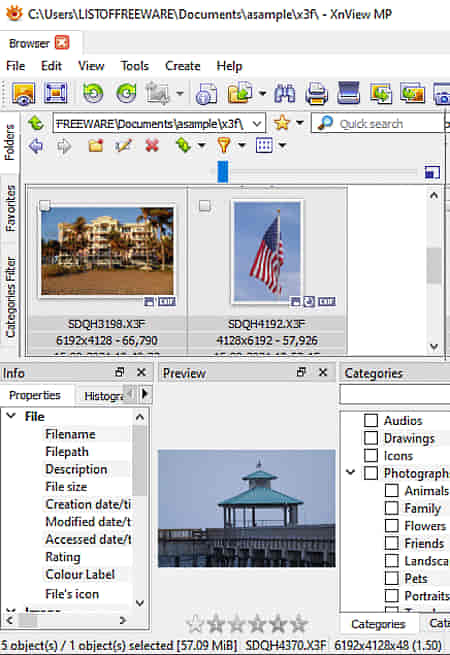The width and height of the screenshot is (450, 655).
Task: Open the Filter funnel dropdown arrow
Action: click(242, 145)
